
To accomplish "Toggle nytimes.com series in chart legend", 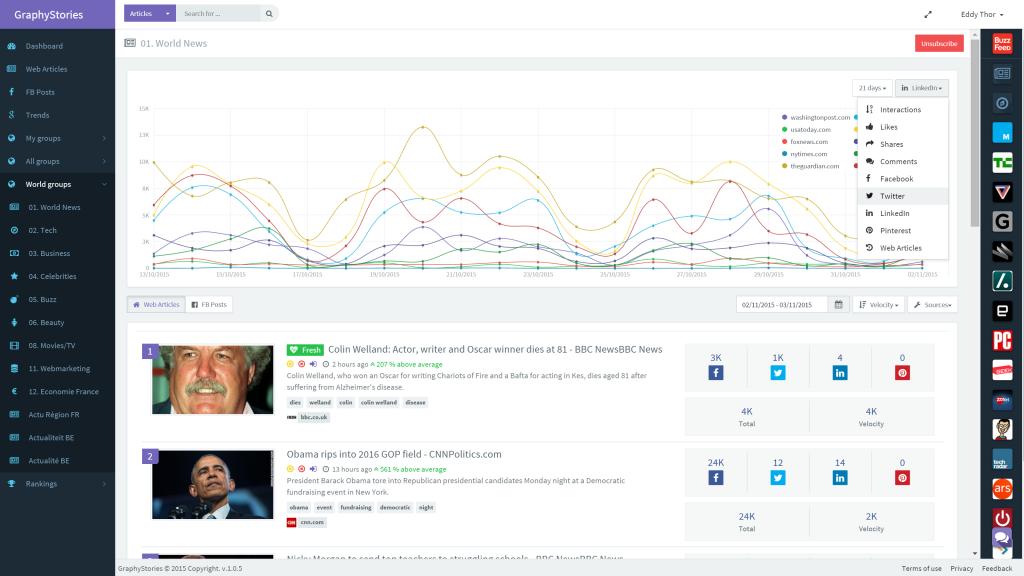I will [804, 154].
